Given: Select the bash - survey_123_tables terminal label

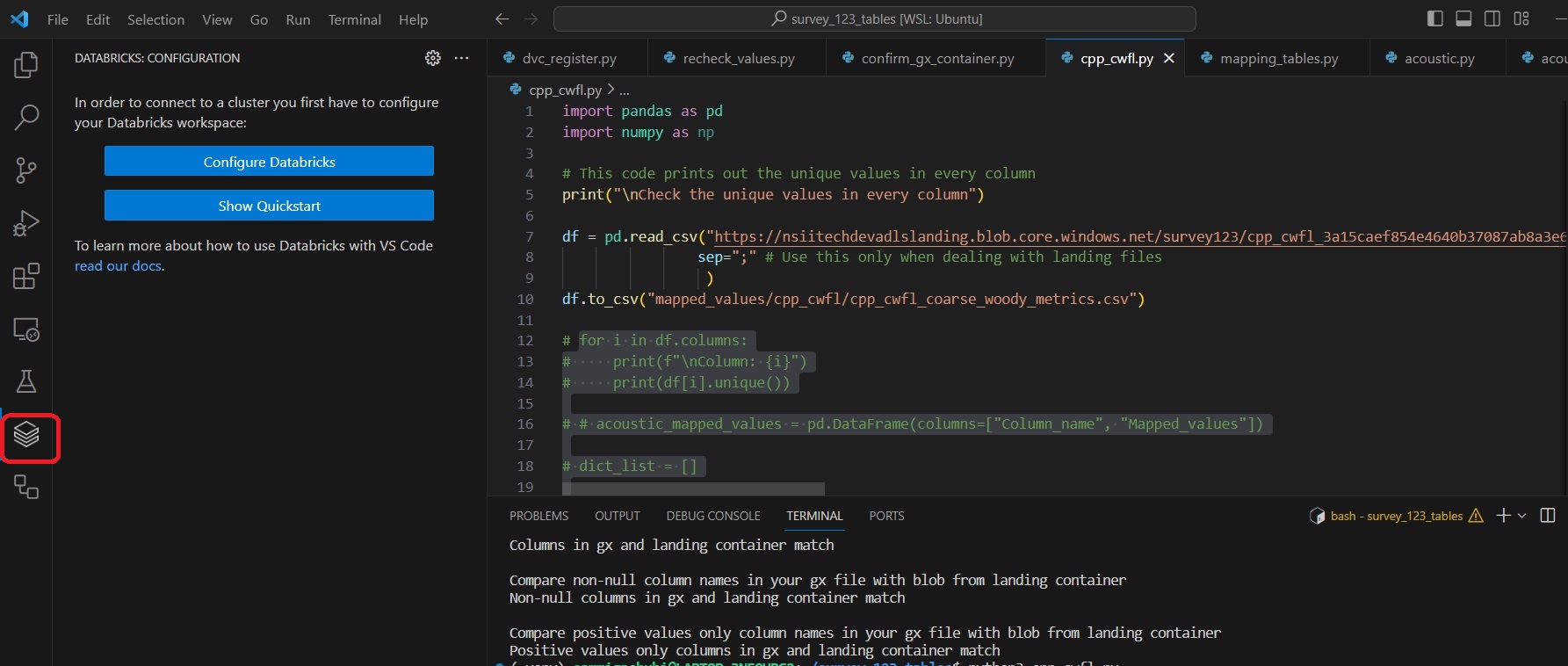Looking at the screenshot, I should (x=1396, y=516).
